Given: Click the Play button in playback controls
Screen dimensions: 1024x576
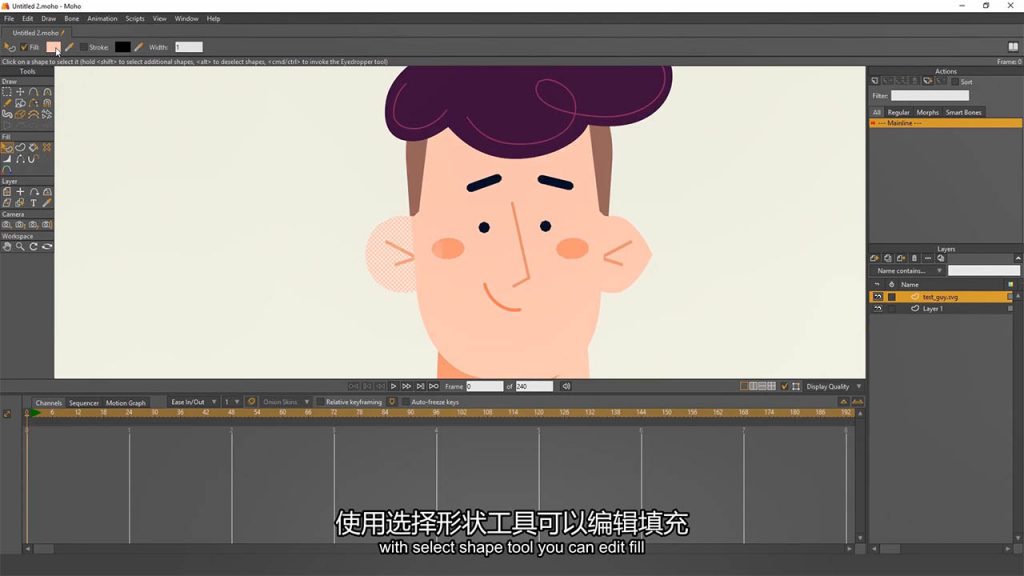Looking at the screenshot, I should pyautogui.click(x=394, y=386).
